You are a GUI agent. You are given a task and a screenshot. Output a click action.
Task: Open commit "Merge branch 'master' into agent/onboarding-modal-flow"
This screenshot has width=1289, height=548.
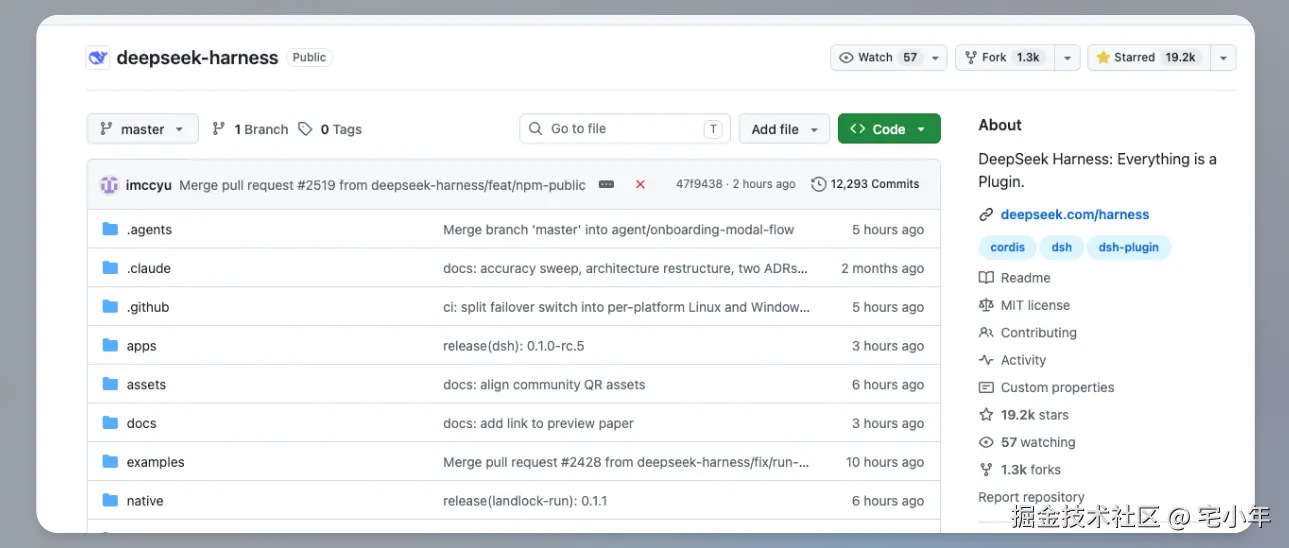click(618, 230)
